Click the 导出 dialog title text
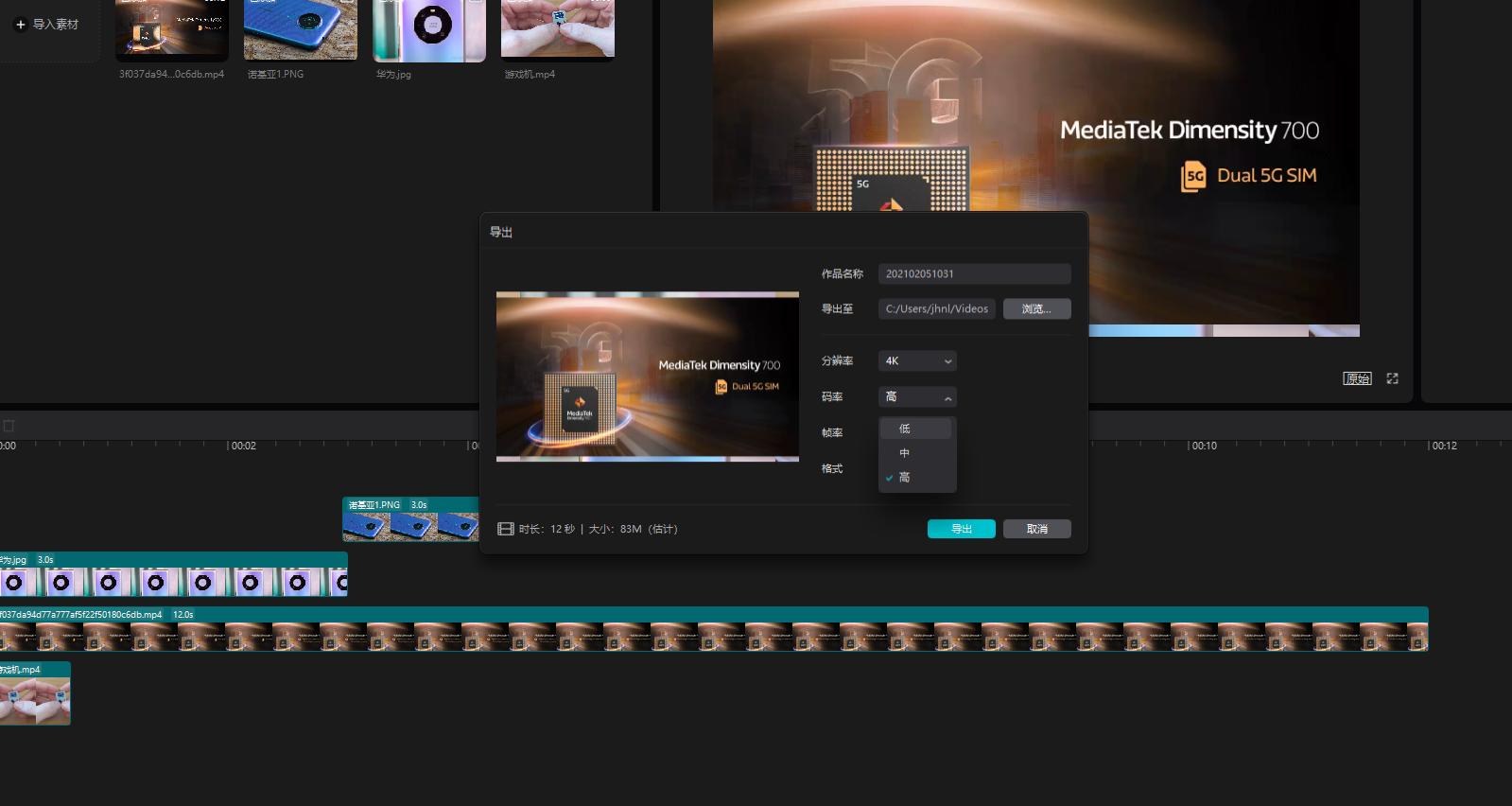The width and height of the screenshot is (1512, 806). pyautogui.click(x=500, y=232)
